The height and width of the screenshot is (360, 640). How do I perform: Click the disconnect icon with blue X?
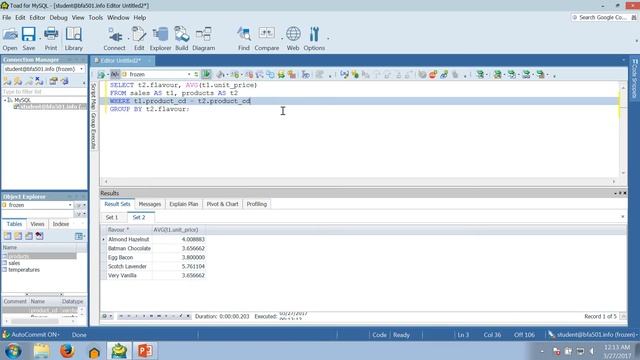[39, 81]
